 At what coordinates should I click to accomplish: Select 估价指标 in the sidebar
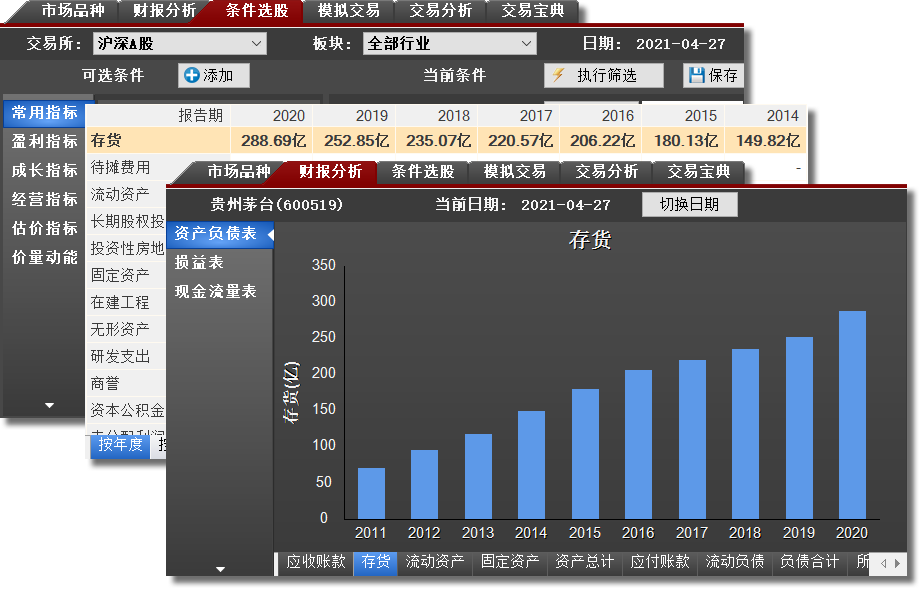coord(44,228)
